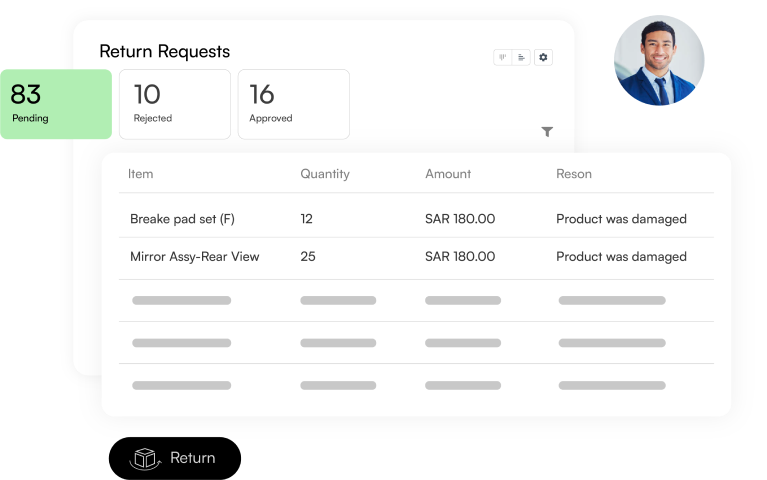Select the 83 Pending card

click(56, 104)
